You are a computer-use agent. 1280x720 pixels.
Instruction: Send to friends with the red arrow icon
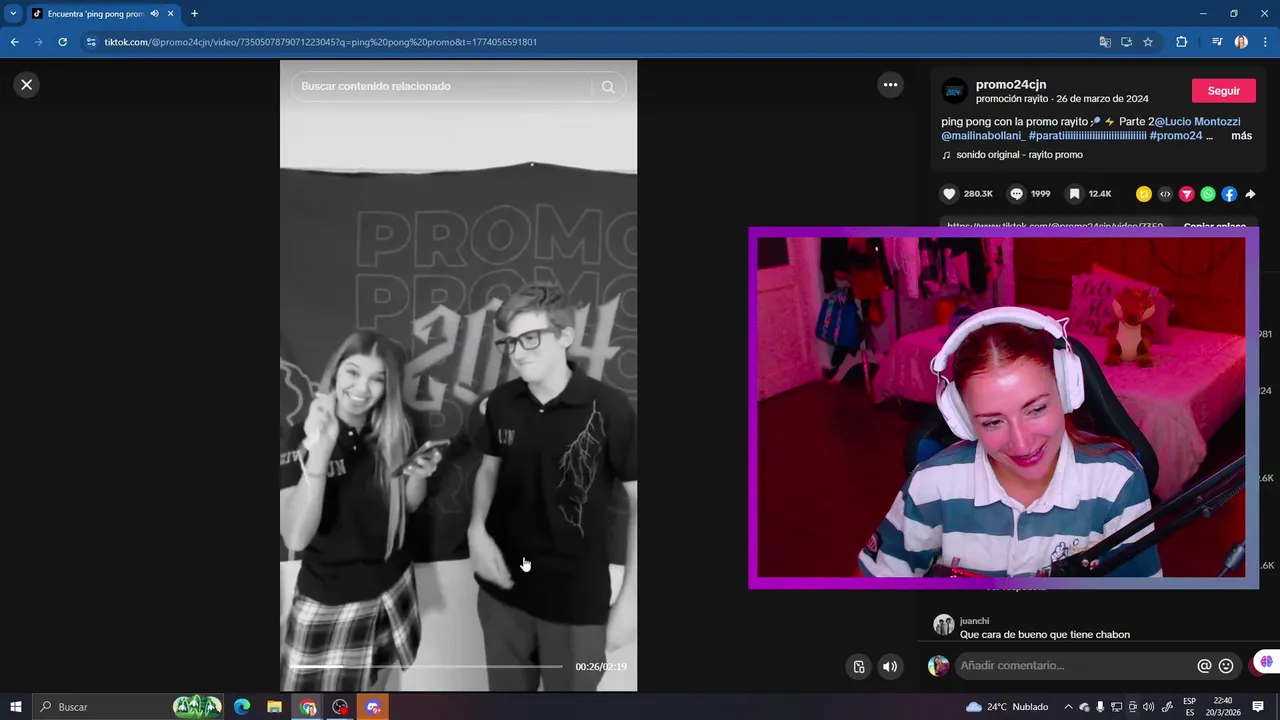[1186, 194]
